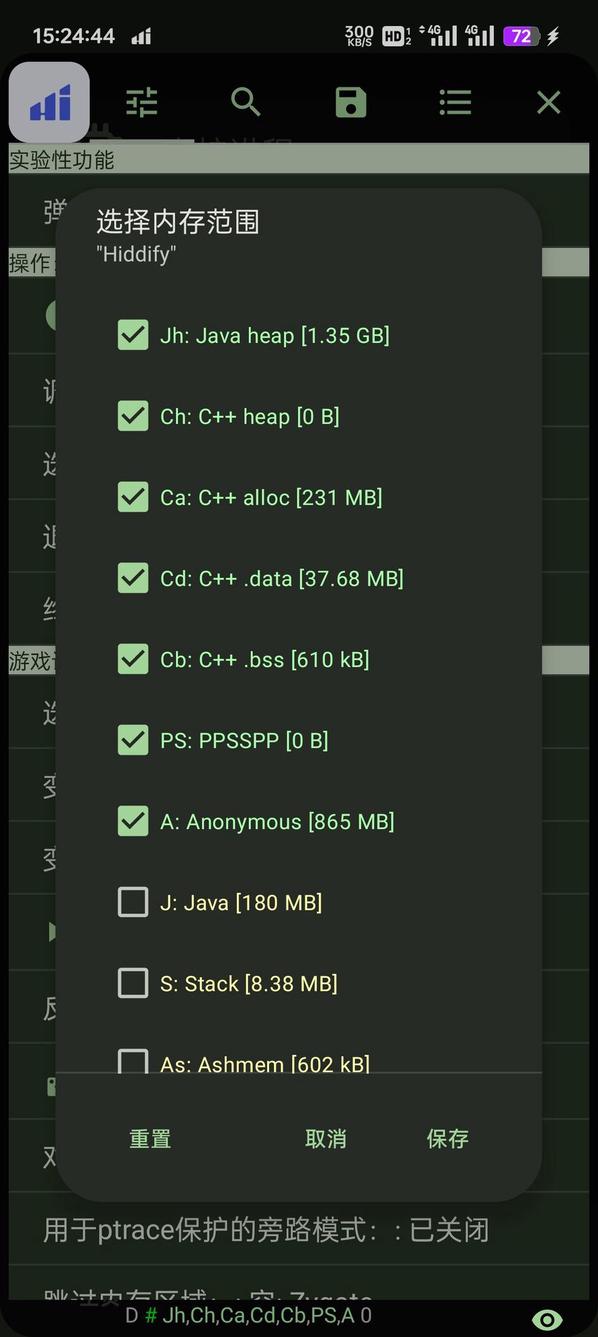This screenshot has height=1337, width=598.
Task: Tap the battery indicator showing 72
Action: tap(522, 35)
